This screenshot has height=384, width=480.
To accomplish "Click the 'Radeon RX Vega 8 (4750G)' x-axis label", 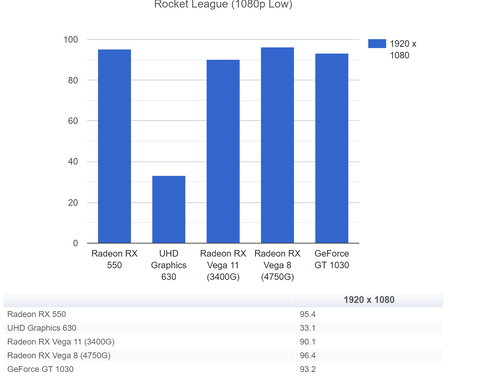I will (277, 265).
